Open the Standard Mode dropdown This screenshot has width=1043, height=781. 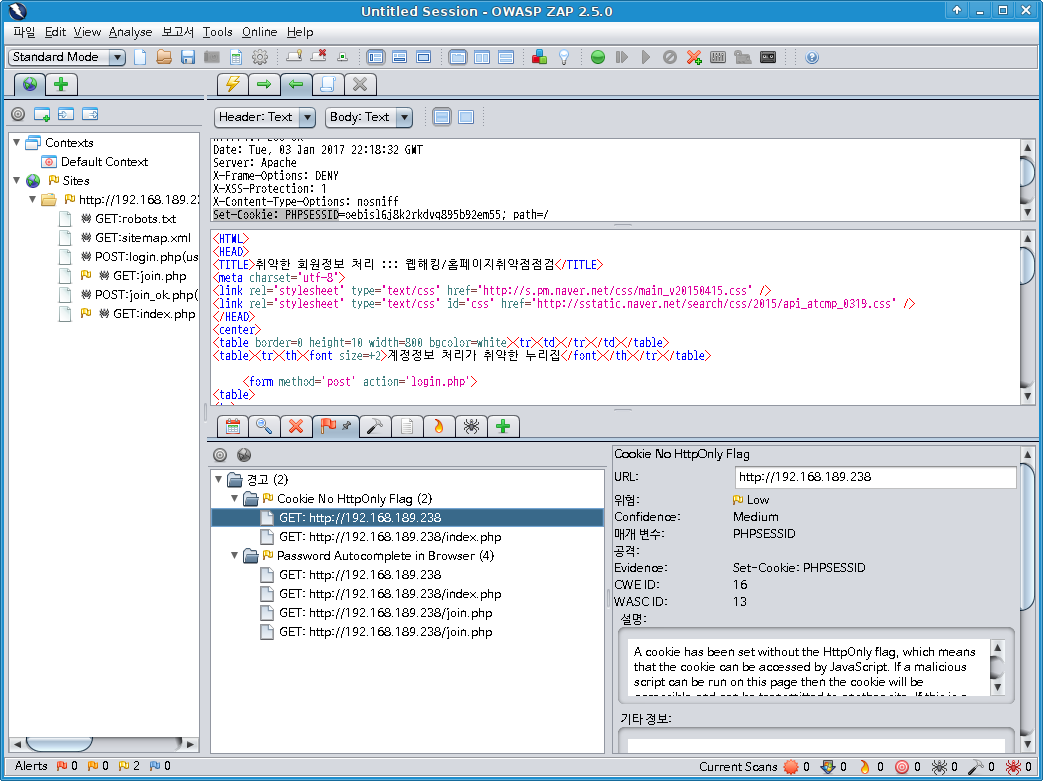point(67,57)
